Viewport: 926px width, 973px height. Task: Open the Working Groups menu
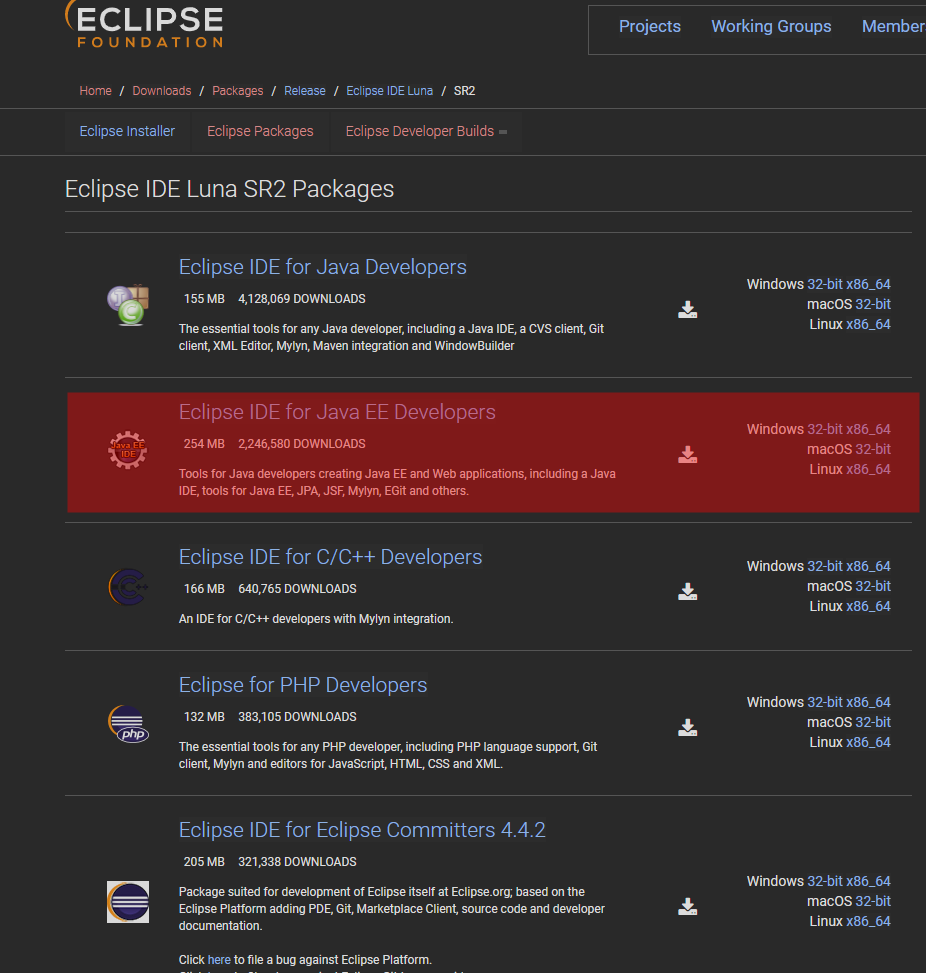click(x=771, y=26)
